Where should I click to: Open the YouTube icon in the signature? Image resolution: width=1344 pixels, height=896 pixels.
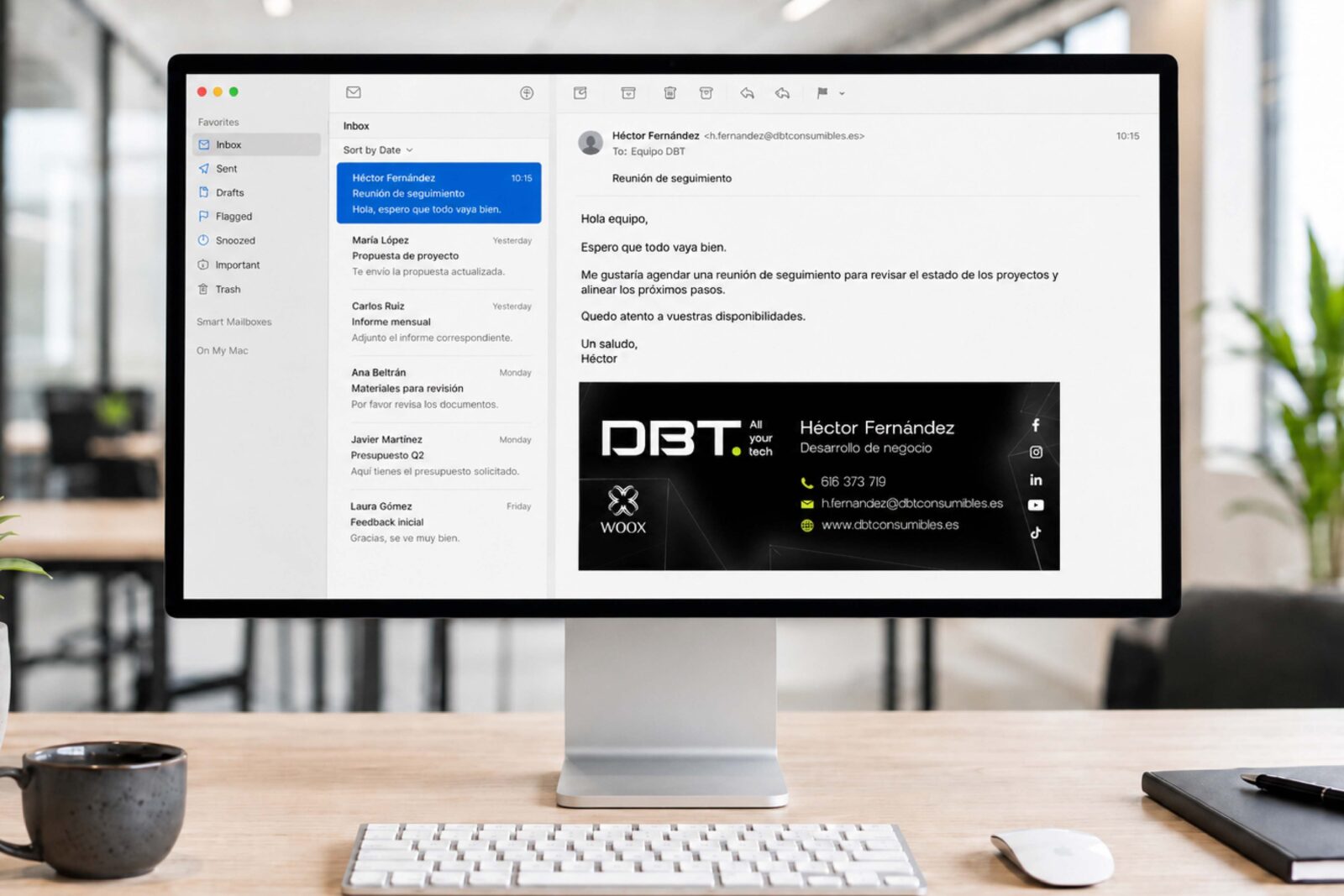(1036, 506)
